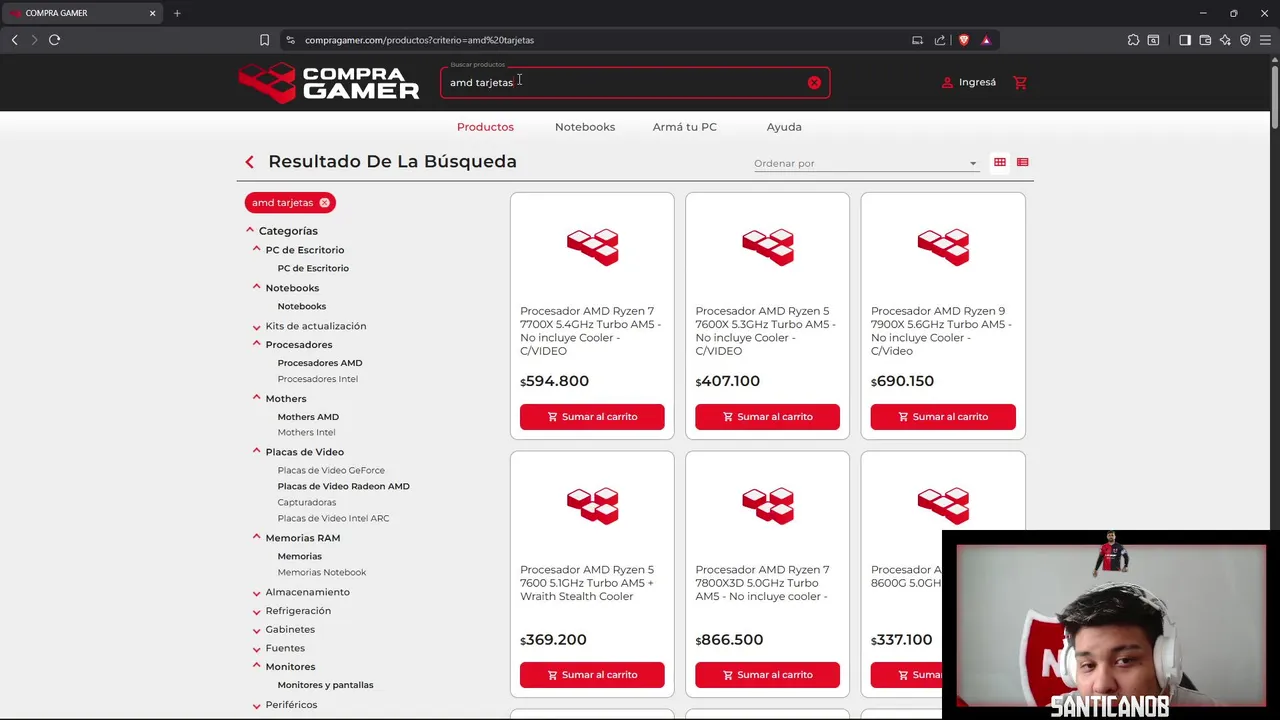The width and height of the screenshot is (1280, 720).
Task: Remove the 'amd tarjetas' filter chip
Action: pos(324,203)
